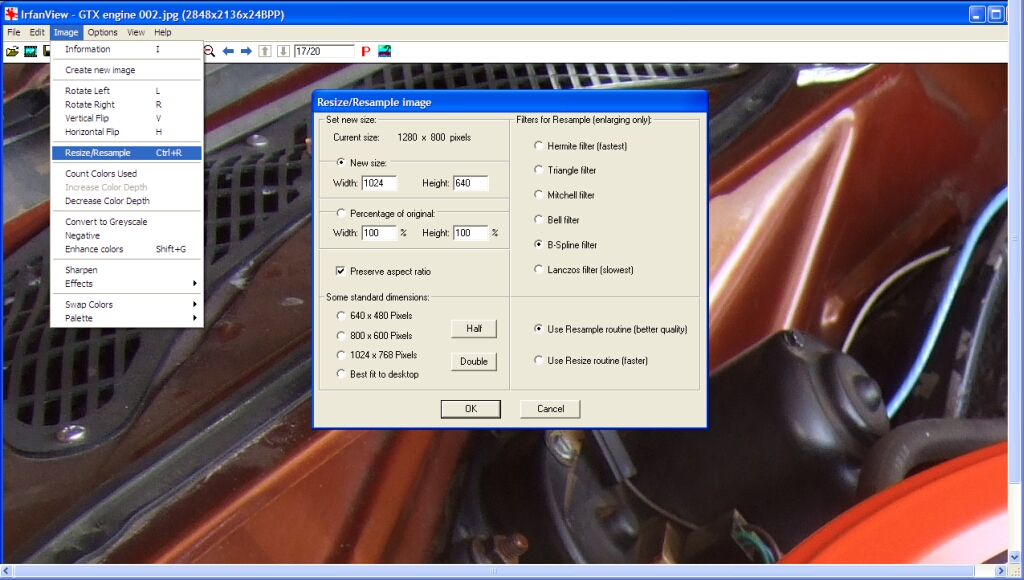Select Use Resize routine (faster)

pyautogui.click(x=539, y=360)
